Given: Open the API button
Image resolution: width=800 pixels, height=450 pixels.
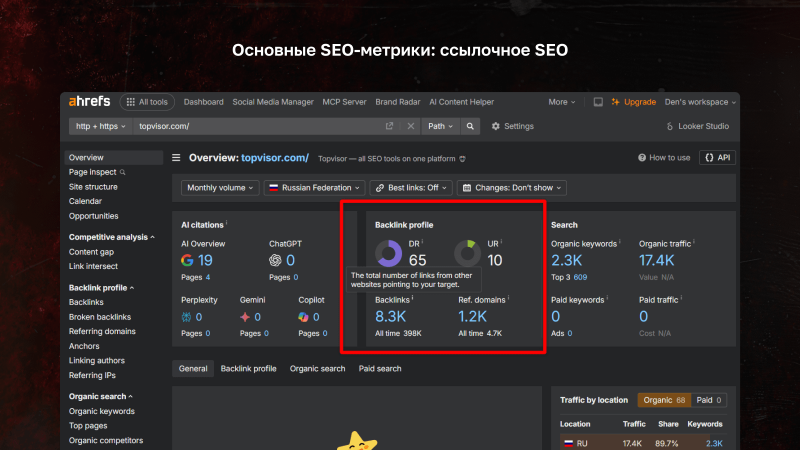Looking at the screenshot, I should [x=717, y=158].
